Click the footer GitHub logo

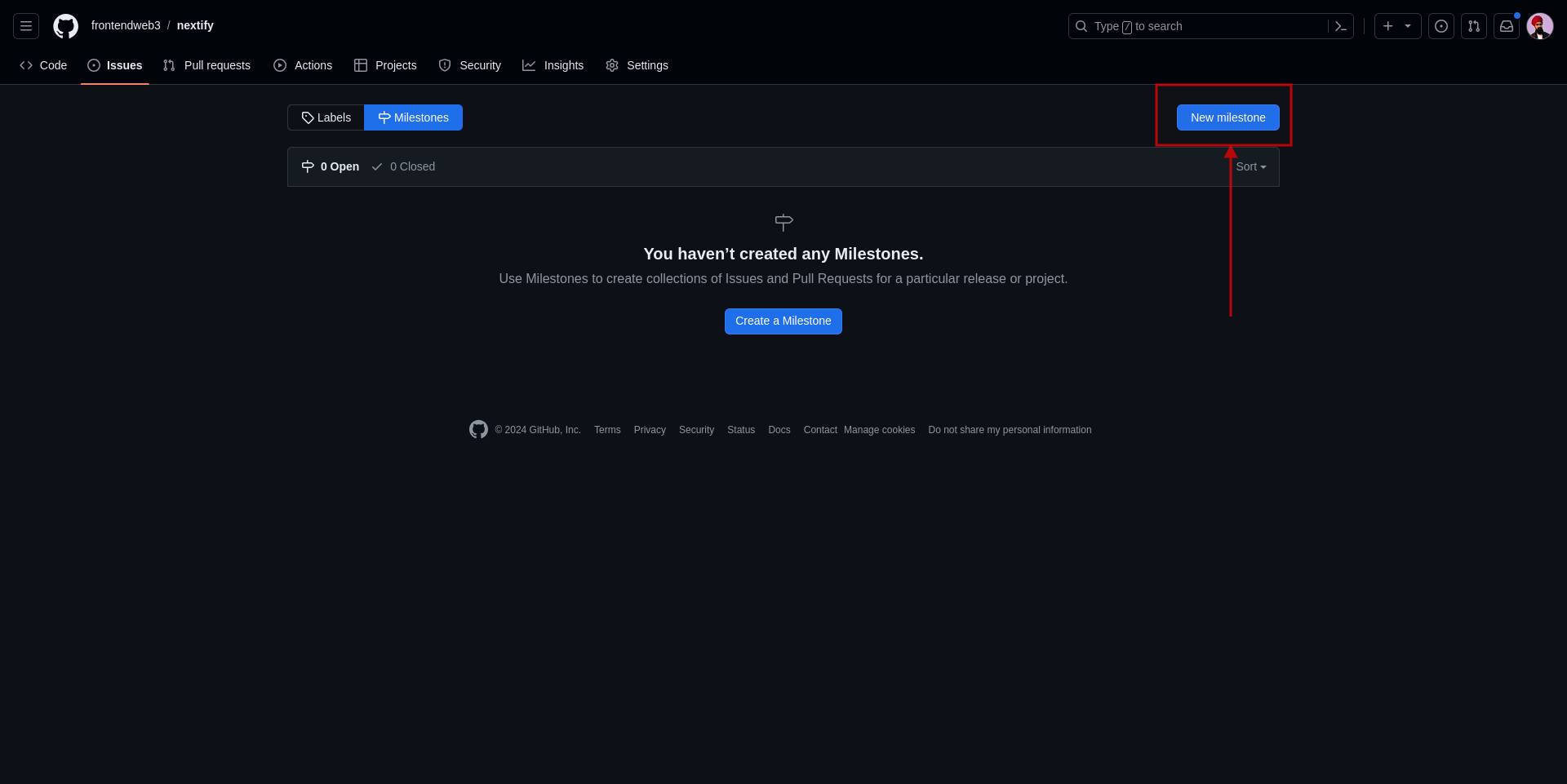coord(478,429)
